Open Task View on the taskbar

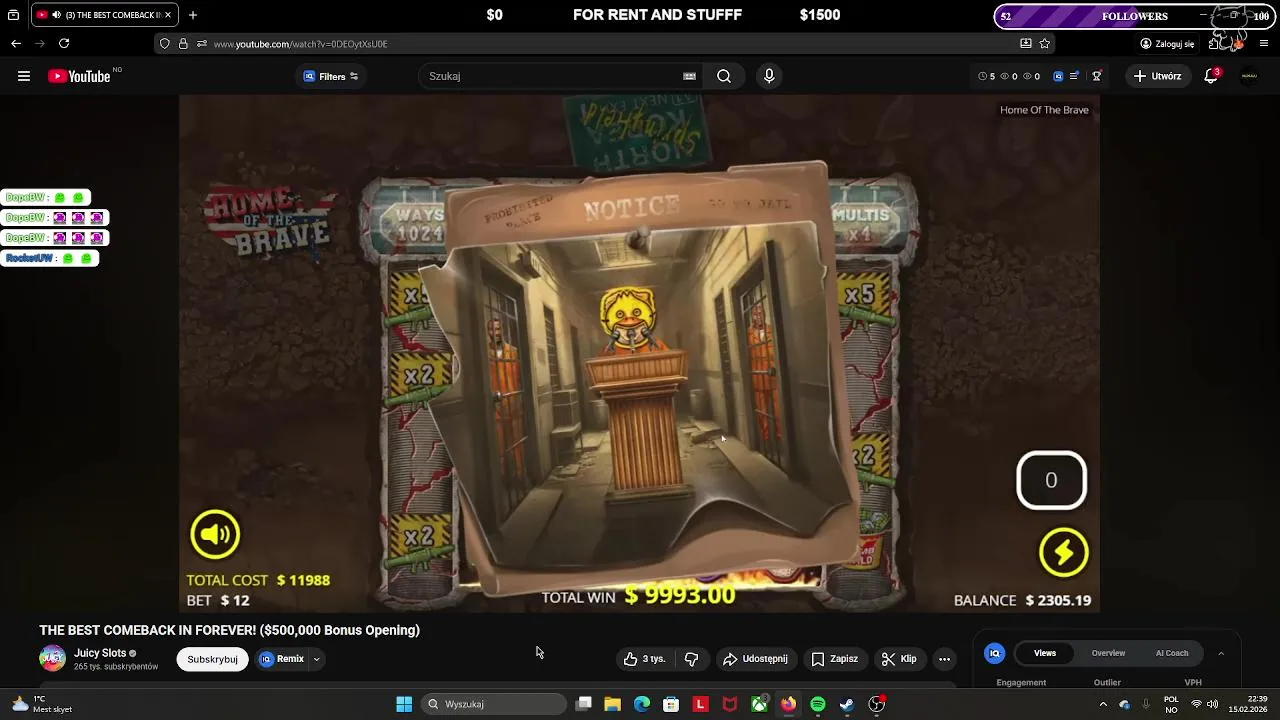click(x=584, y=704)
